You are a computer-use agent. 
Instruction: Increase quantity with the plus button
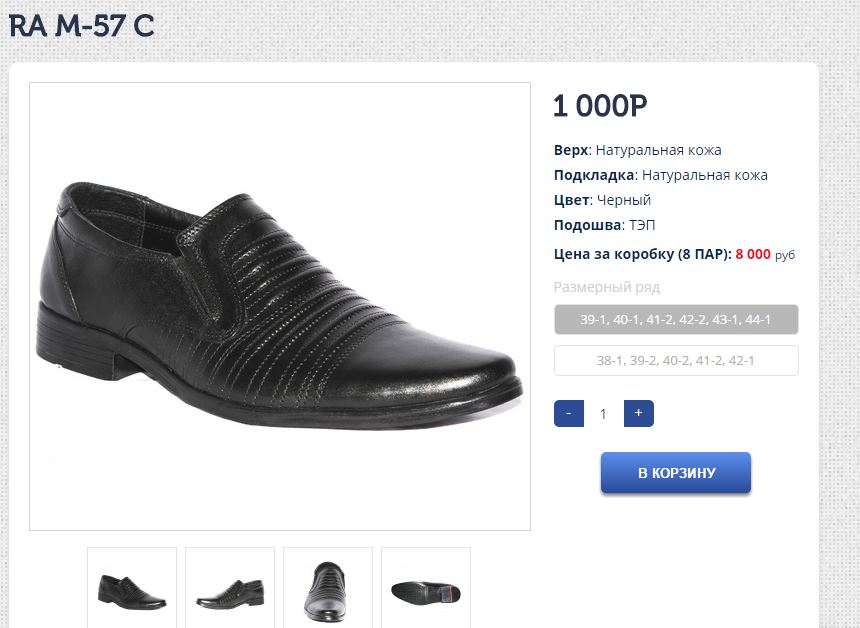638,414
